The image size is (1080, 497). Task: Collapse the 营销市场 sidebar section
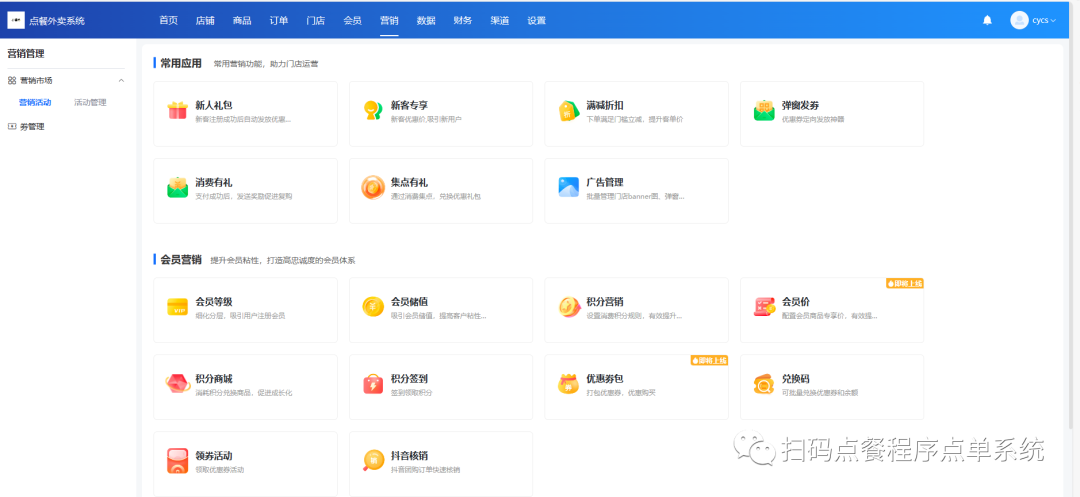pos(121,80)
